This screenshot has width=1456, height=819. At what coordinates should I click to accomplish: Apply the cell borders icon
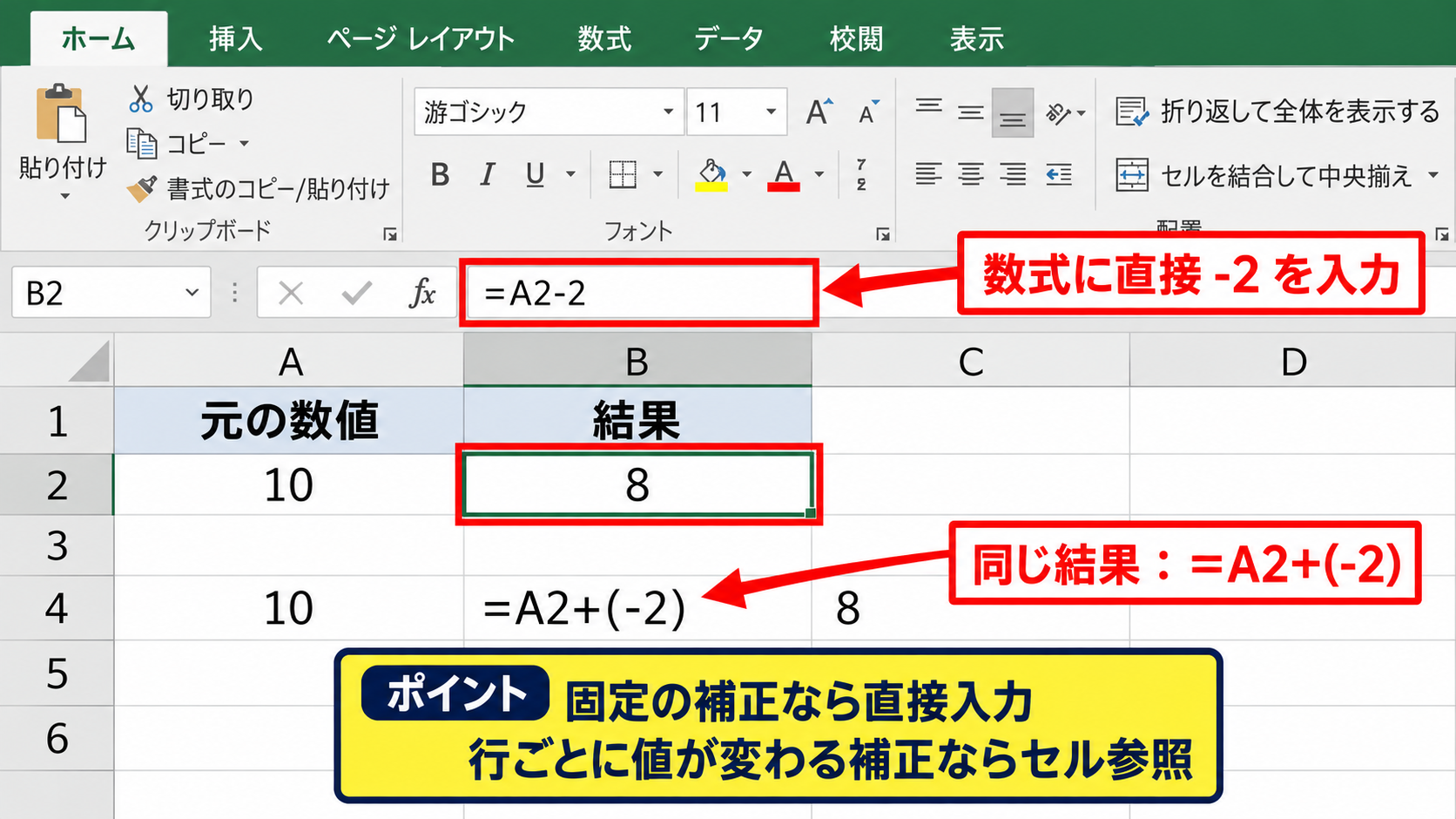click(x=622, y=174)
